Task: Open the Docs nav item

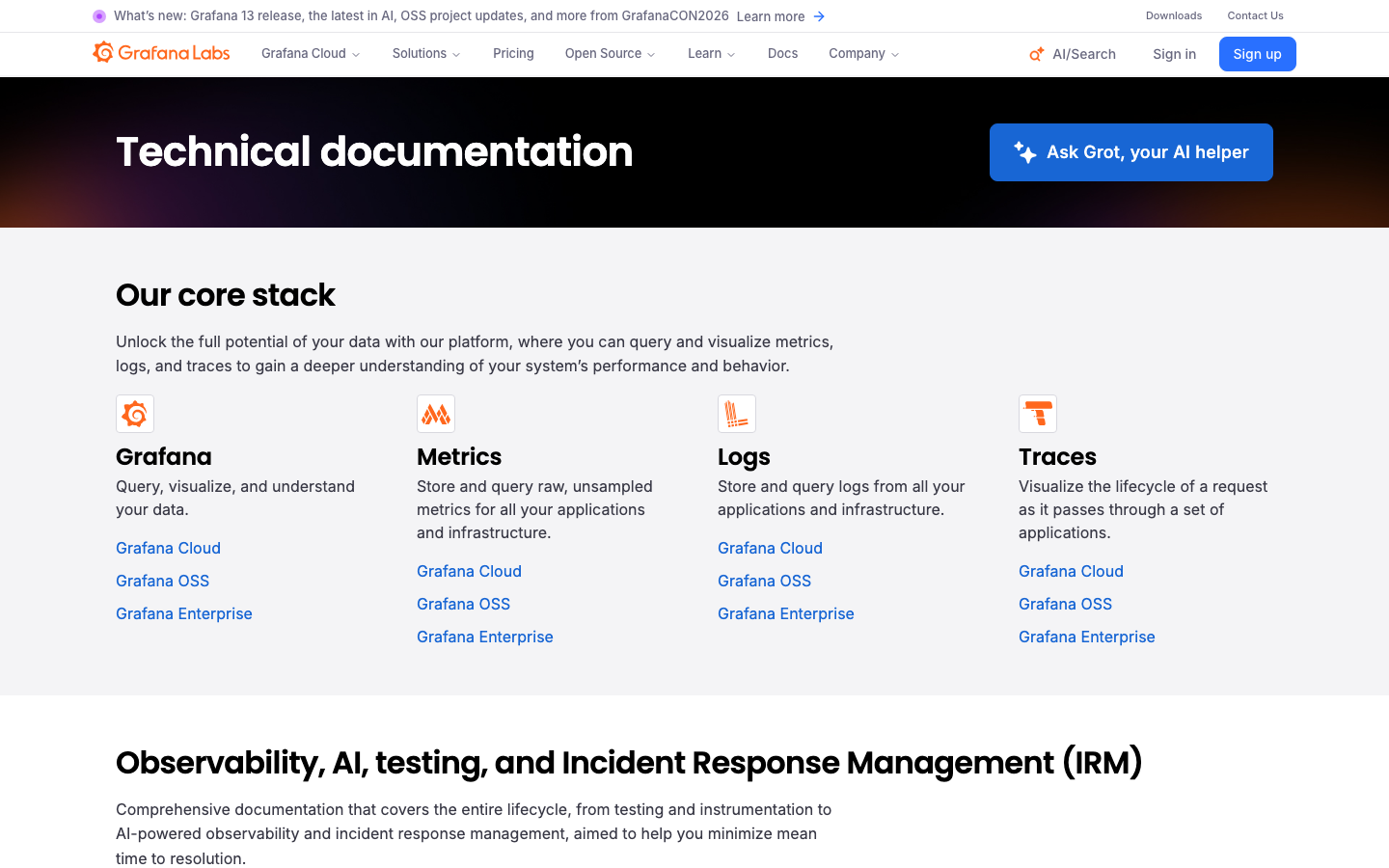Action: (782, 54)
